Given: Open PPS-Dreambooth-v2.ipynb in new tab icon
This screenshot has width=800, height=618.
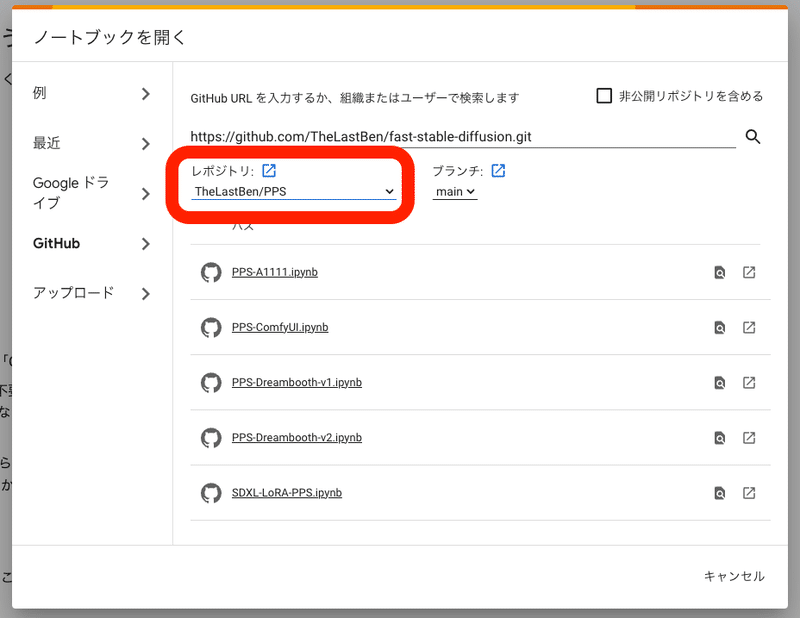Looking at the screenshot, I should [748, 438].
